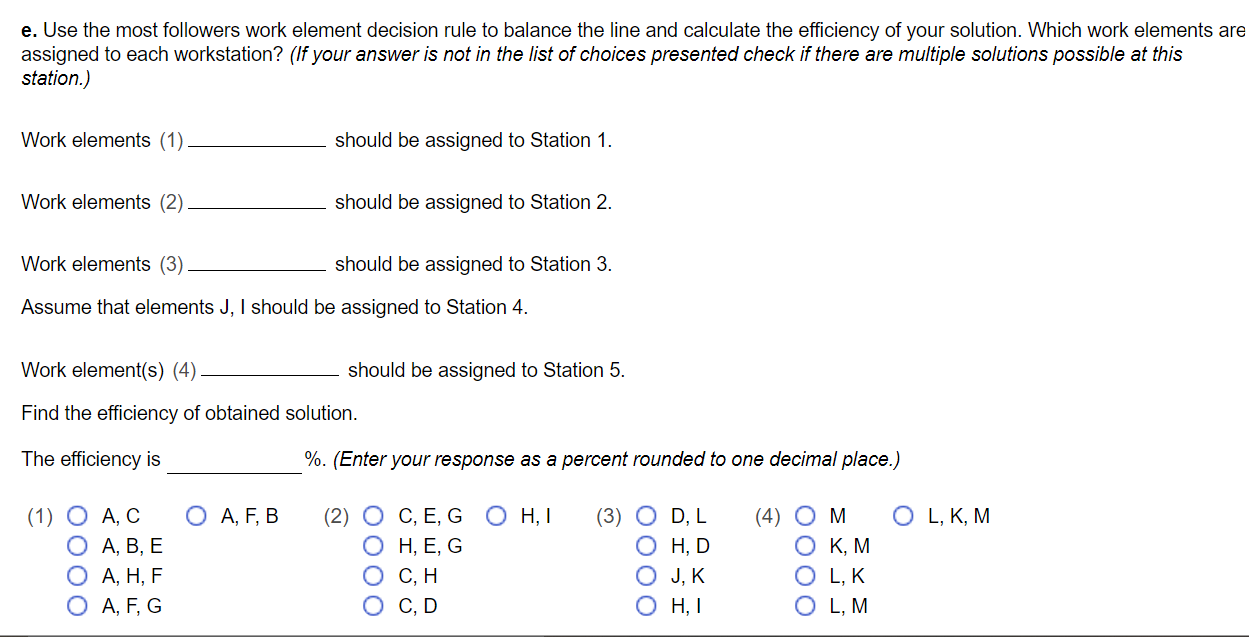Select answer "D, L" for question 3
1249x637 pixels.
[646, 516]
